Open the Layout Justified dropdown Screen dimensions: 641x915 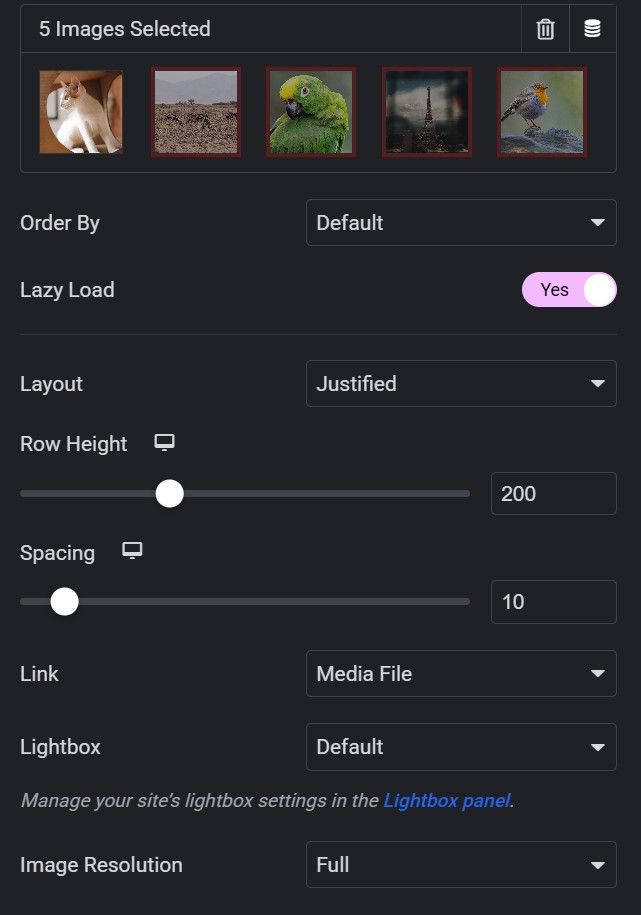click(461, 383)
